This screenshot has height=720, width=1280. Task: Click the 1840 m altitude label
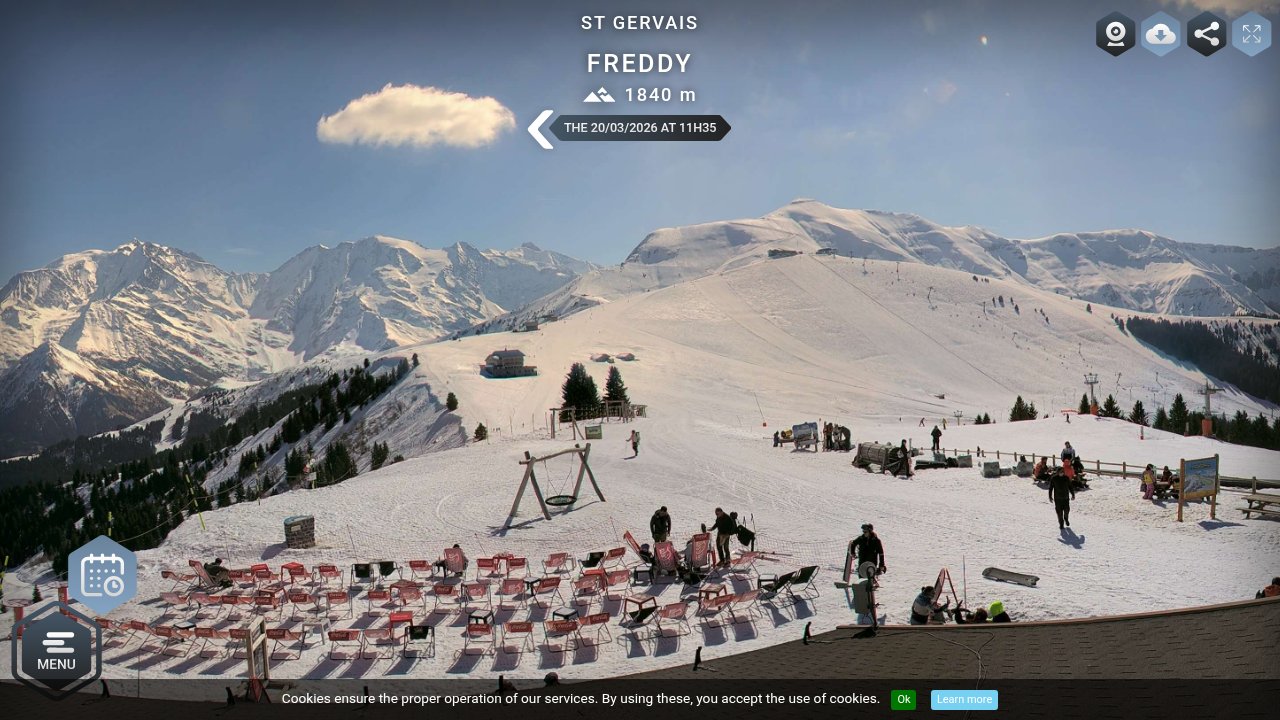[x=660, y=95]
